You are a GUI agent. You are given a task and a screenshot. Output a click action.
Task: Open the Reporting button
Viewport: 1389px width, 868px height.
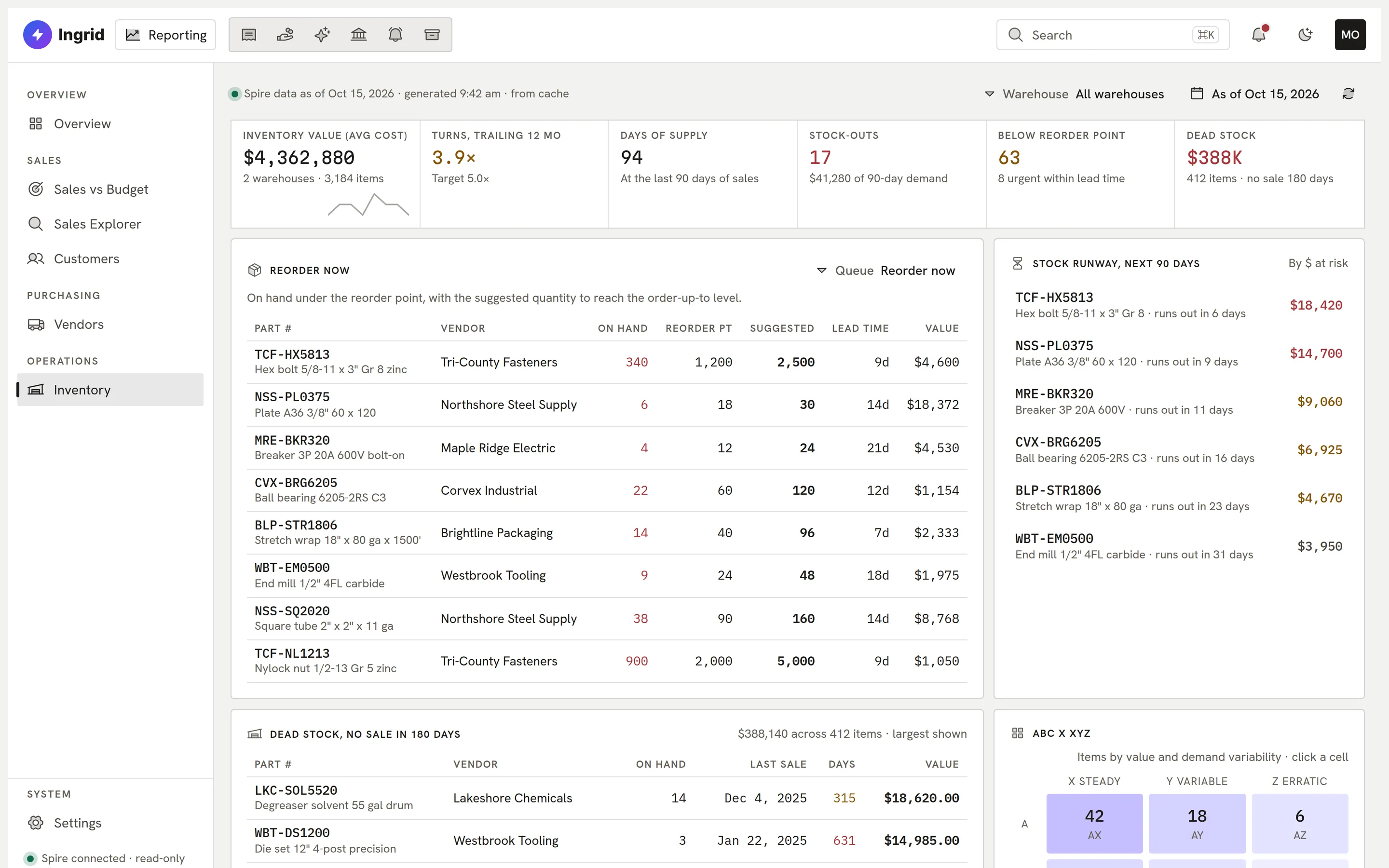[165, 35]
